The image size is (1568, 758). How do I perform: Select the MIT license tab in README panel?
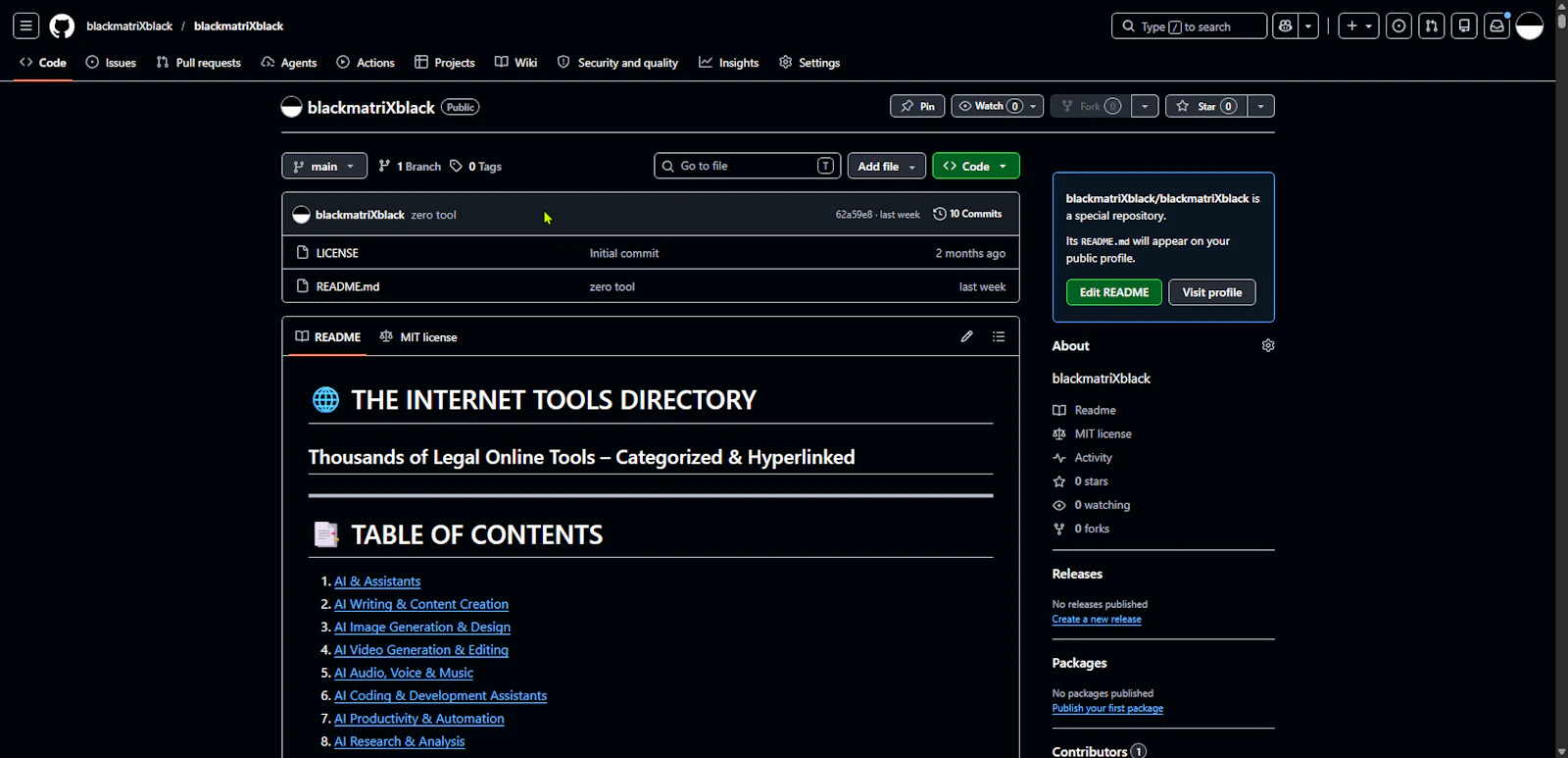[x=418, y=336]
